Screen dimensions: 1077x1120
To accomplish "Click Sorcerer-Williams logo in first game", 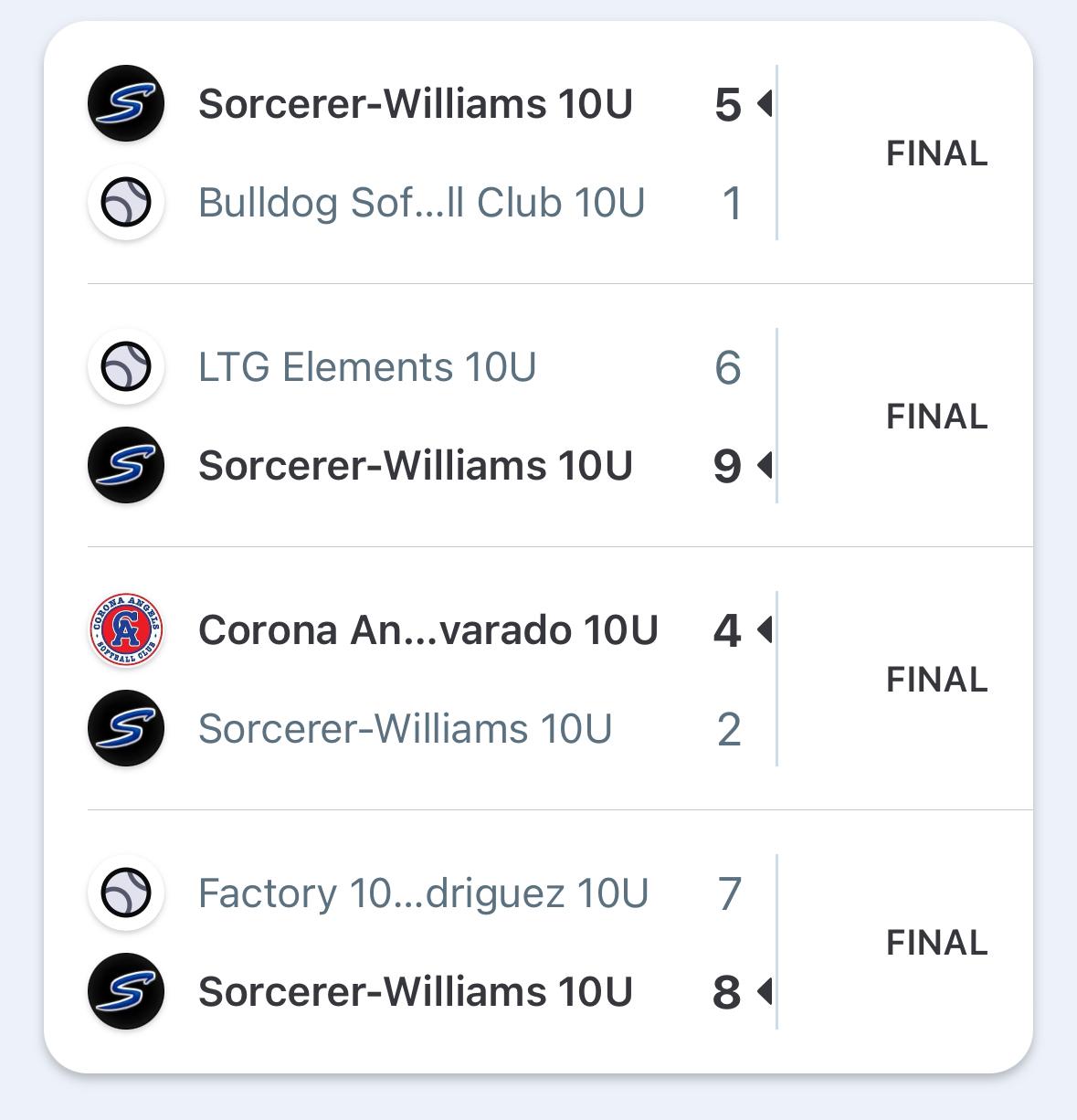I will 126,103.
